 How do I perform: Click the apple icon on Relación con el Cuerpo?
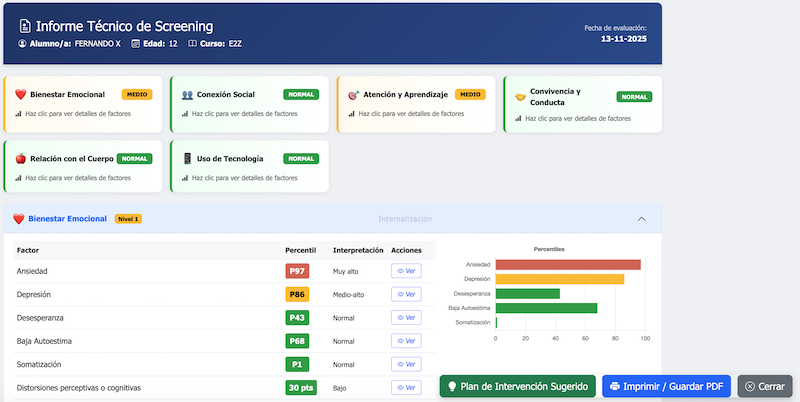20,158
